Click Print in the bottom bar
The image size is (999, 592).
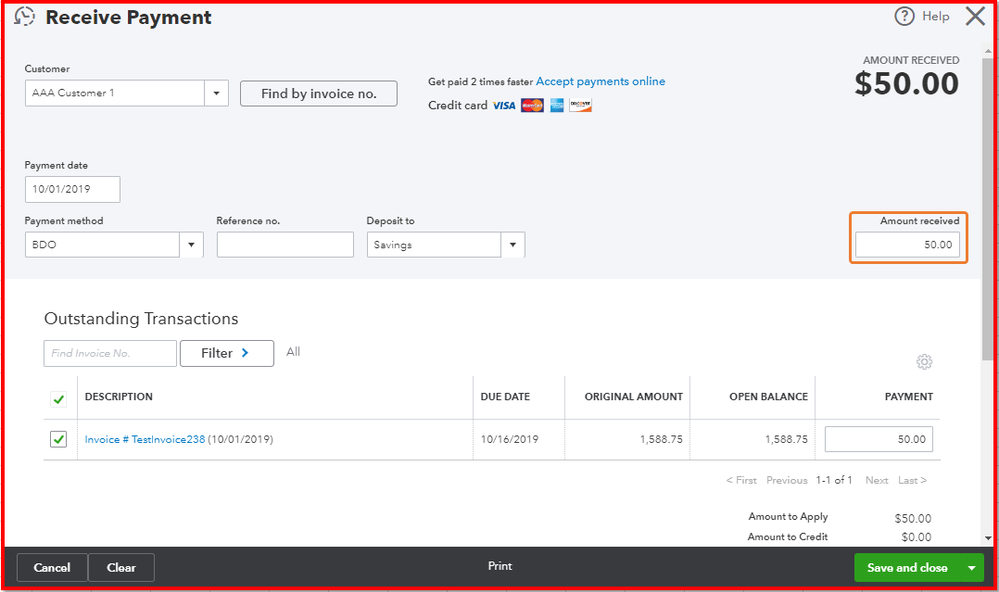499,567
